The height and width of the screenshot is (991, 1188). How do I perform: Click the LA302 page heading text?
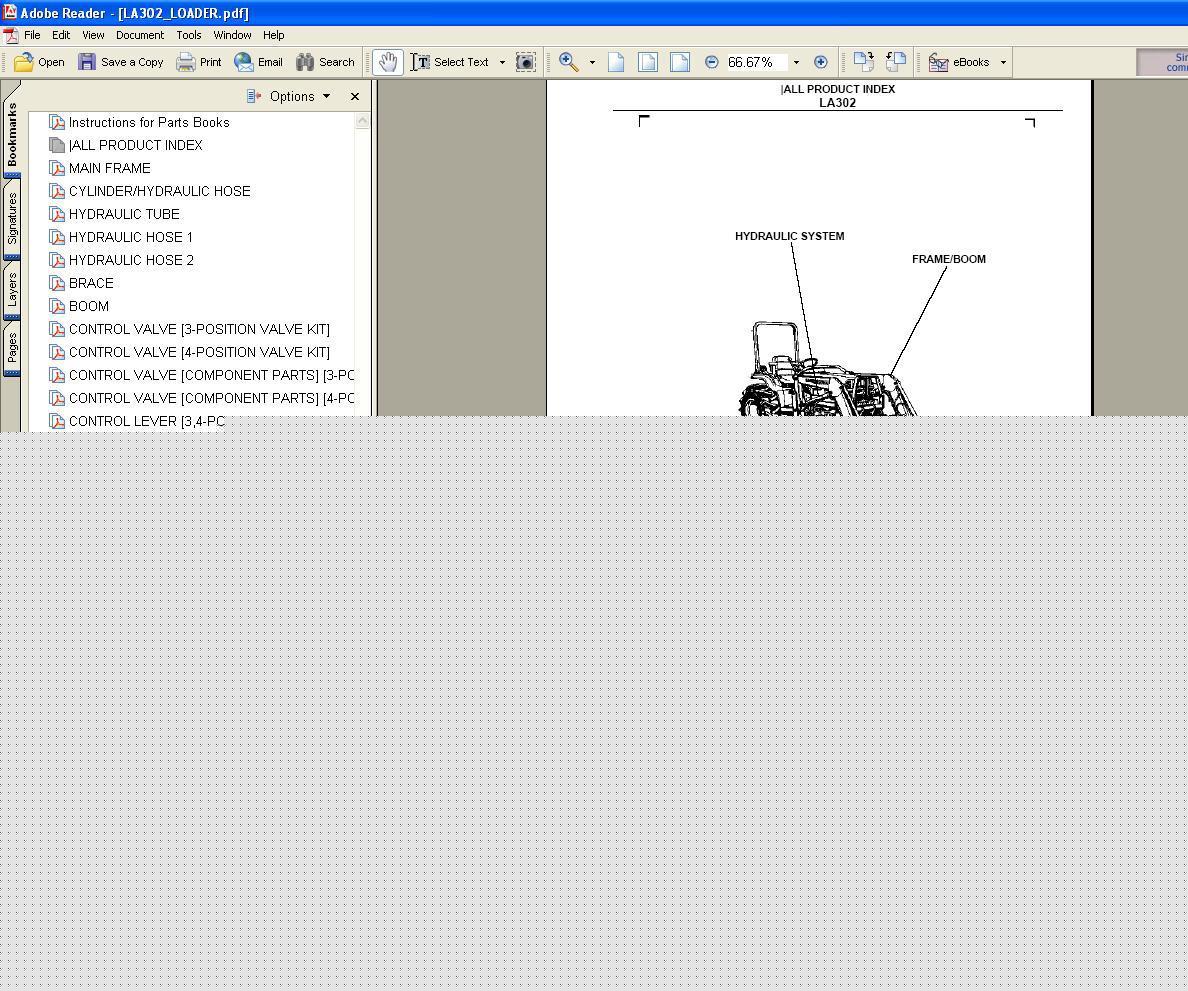(x=837, y=103)
